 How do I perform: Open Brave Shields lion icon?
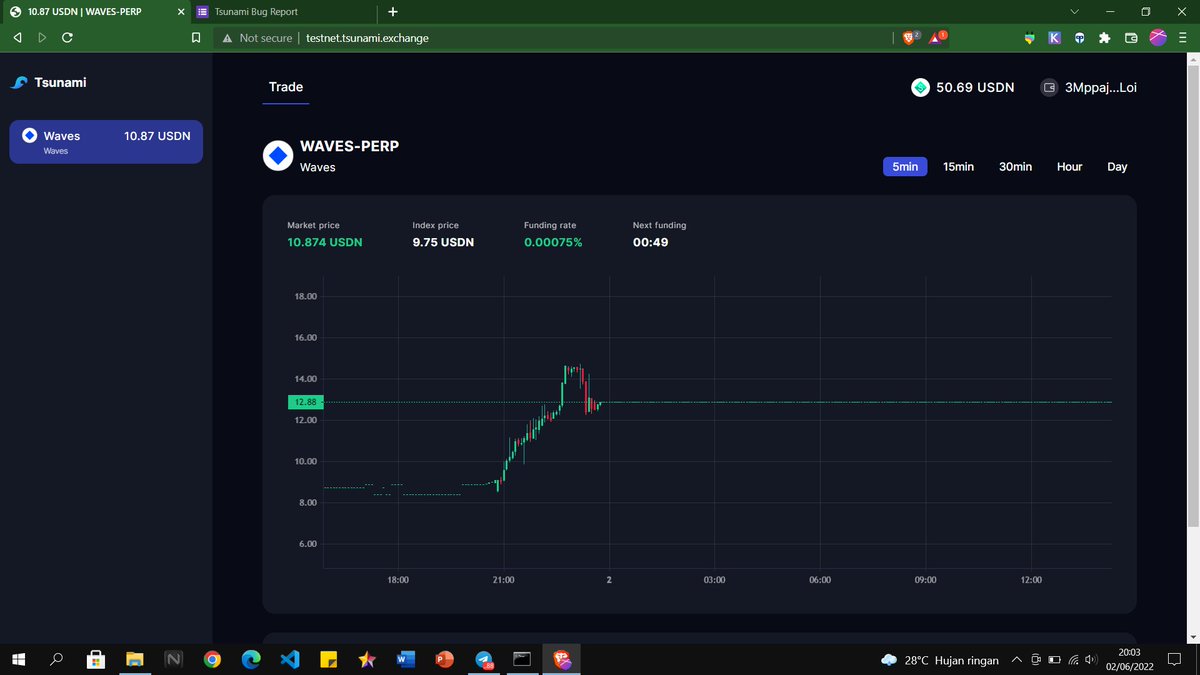[911, 37]
